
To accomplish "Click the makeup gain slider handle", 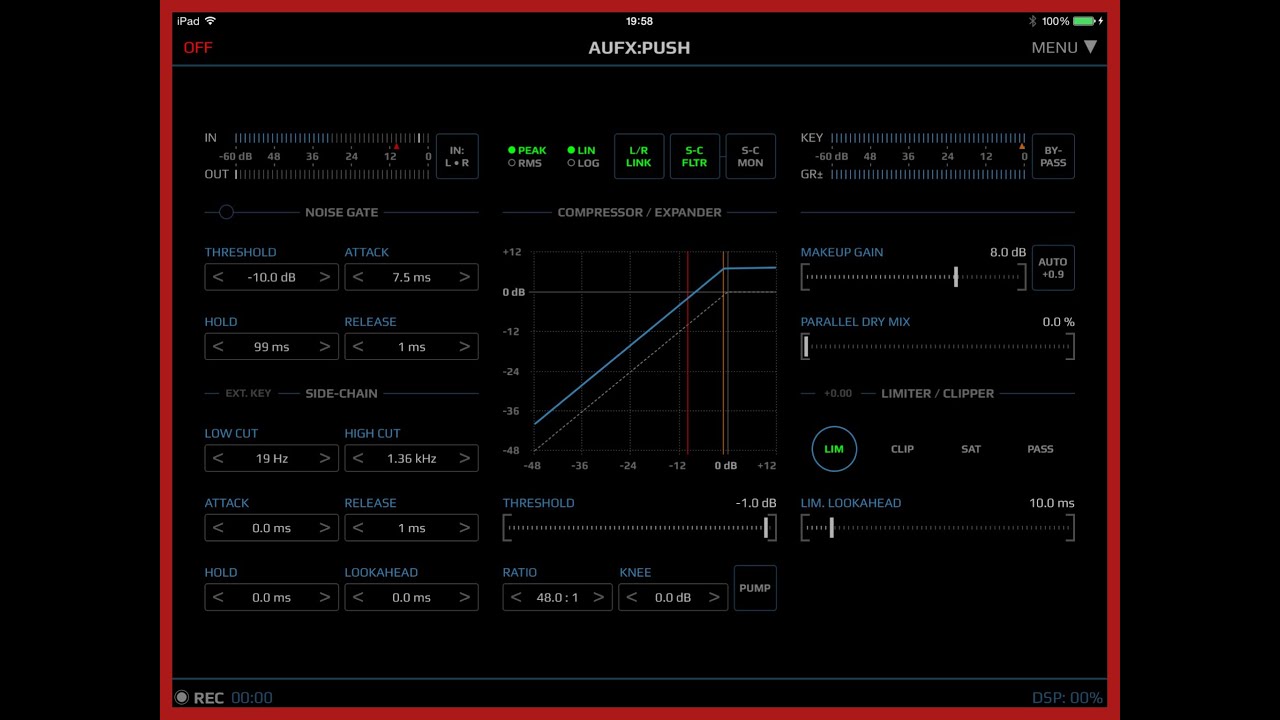I will pyautogui.click(x=956, y=277).
